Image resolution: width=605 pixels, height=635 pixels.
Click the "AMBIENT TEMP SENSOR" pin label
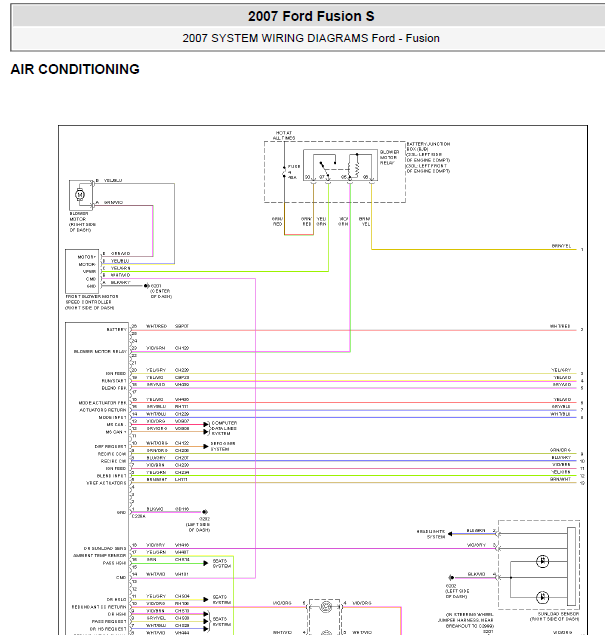point(99,556)
